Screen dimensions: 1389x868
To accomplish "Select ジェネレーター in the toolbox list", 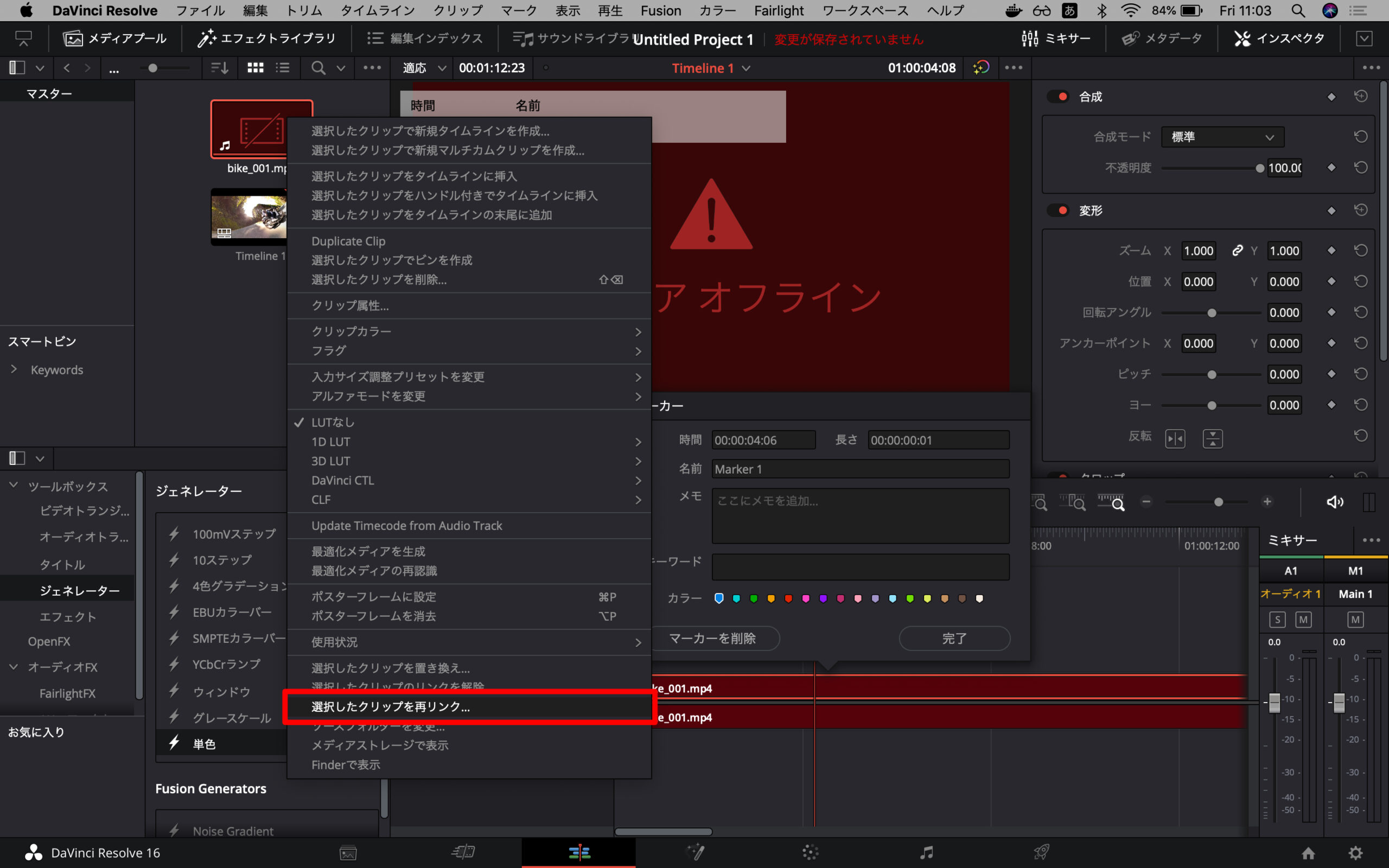I will [x=79, y=590].
